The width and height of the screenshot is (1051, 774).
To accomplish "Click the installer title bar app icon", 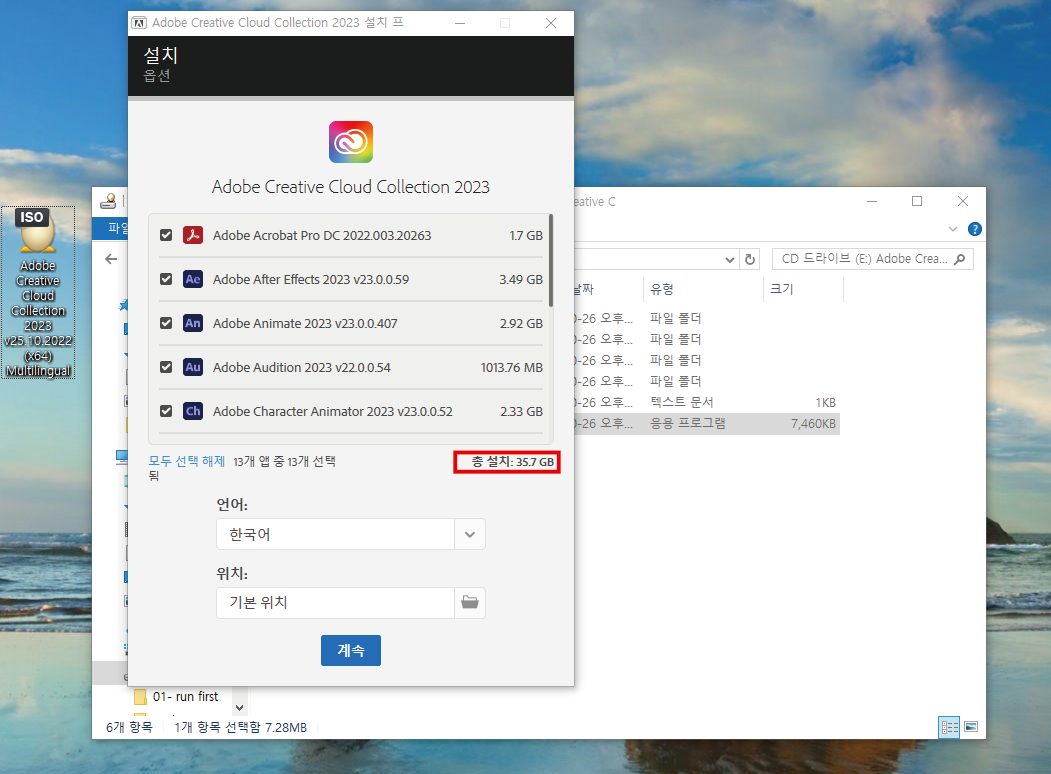I will click(x=139, y=23).
